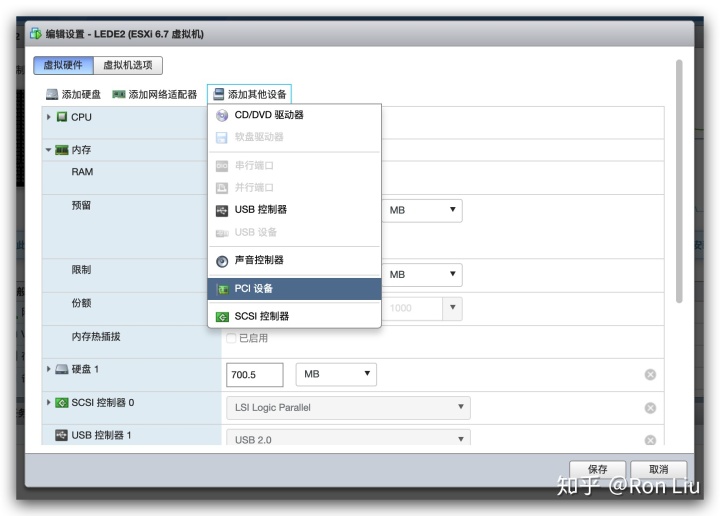Enable the 已启用 memory hot-plug checkbox
Image resolution: width=720 pixels, height=516 pixels.
tap(231, 338)
